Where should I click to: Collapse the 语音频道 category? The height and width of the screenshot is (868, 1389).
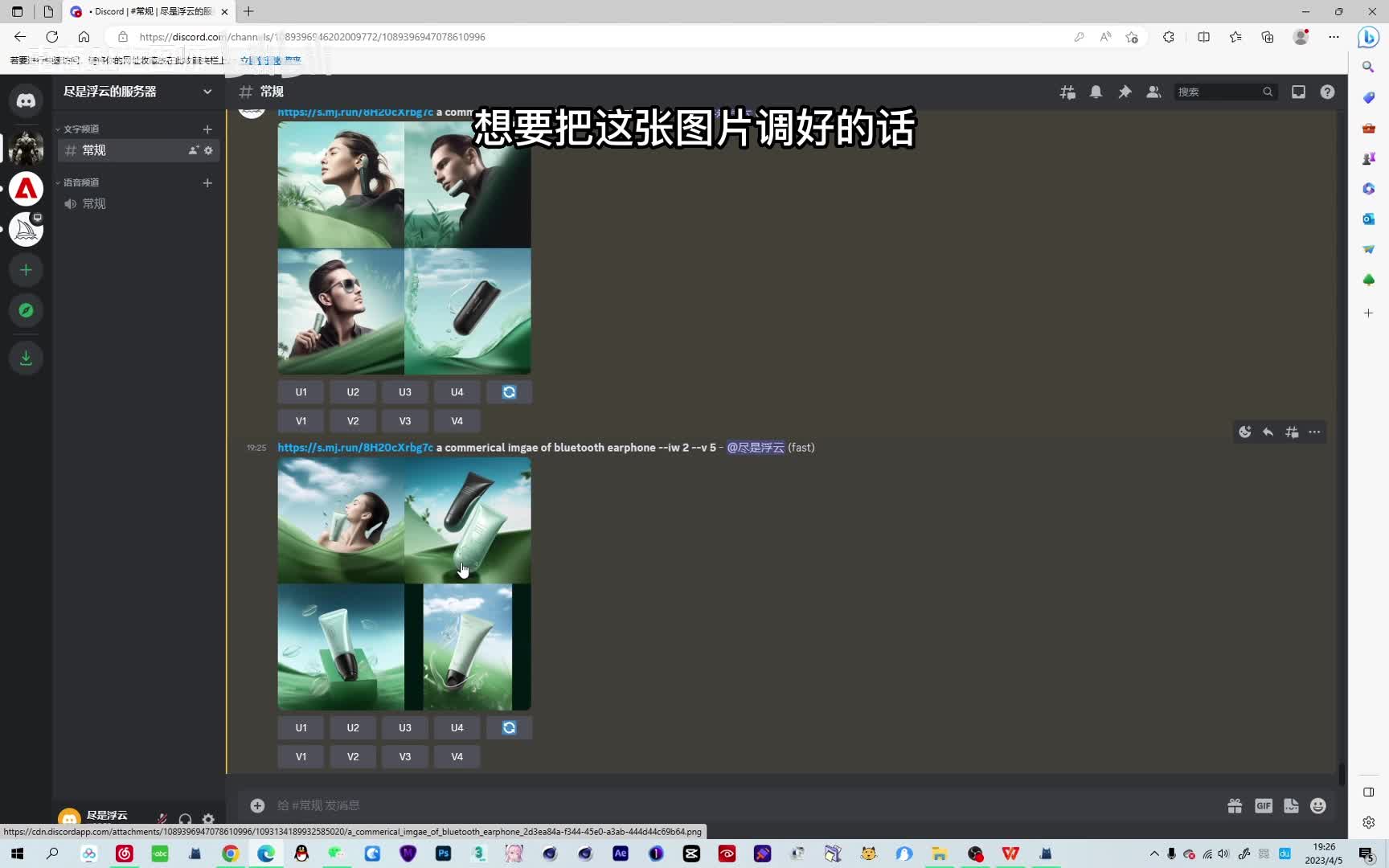click(x=80, y=183)
